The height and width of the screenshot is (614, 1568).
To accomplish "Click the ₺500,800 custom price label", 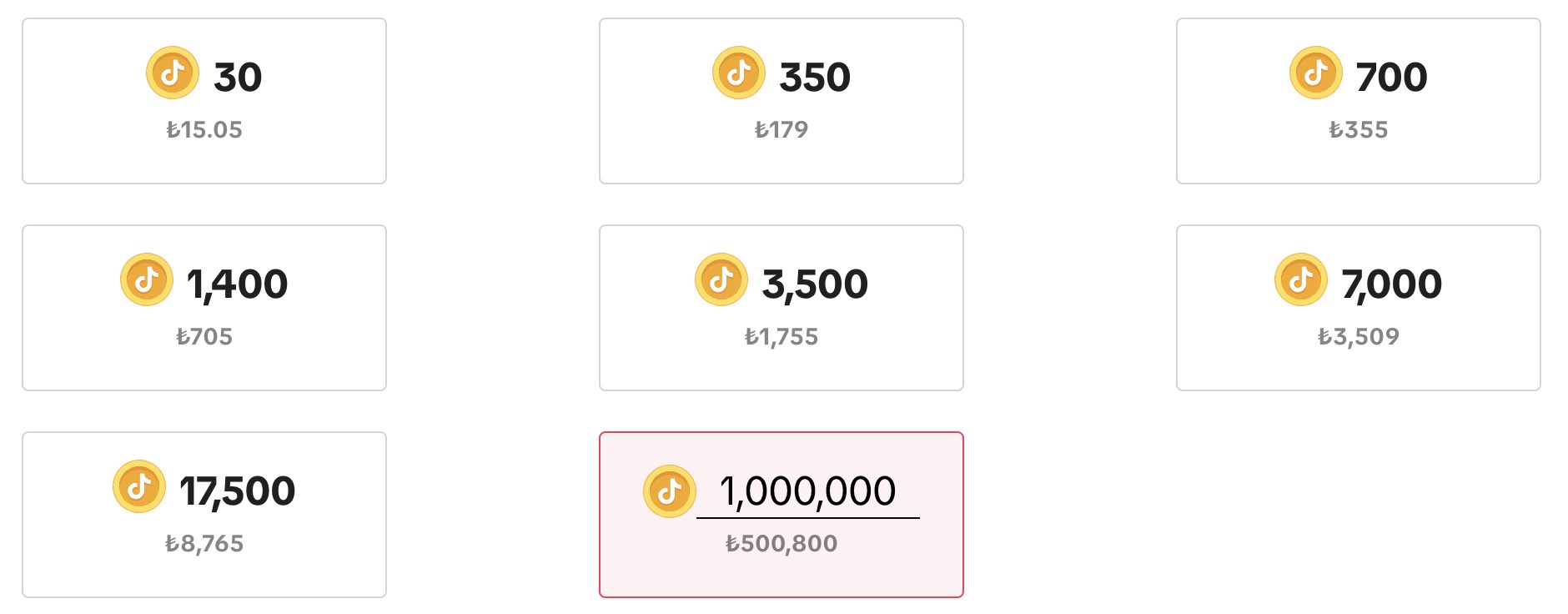I will [x=781, y=543].
